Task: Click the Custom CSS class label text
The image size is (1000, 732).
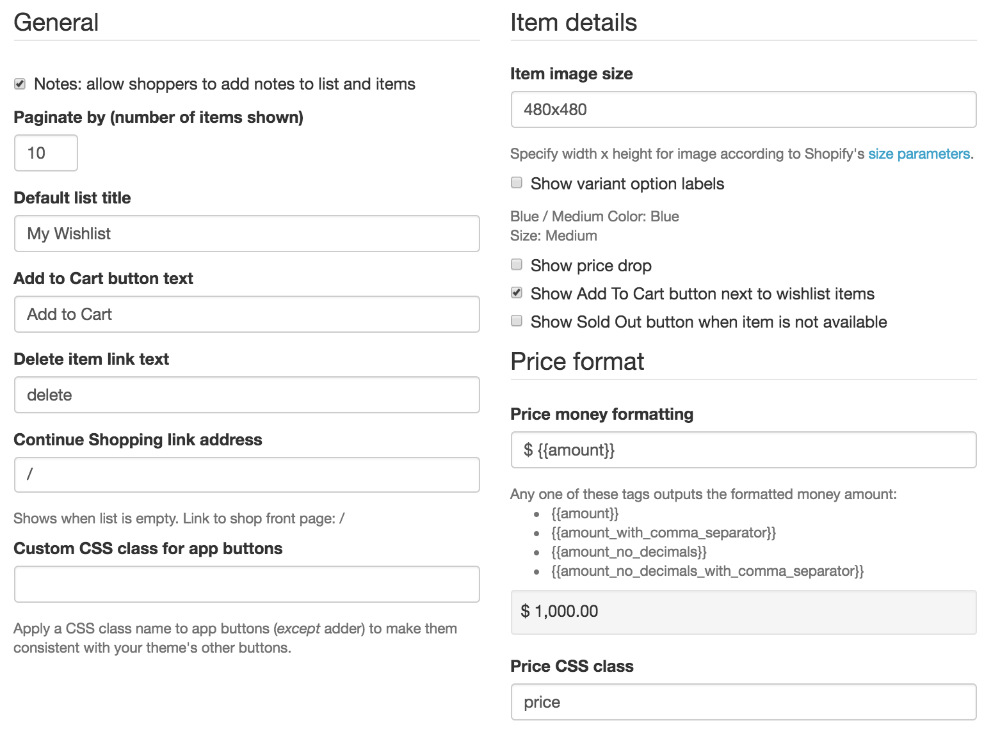Action: tap(148, 548)
